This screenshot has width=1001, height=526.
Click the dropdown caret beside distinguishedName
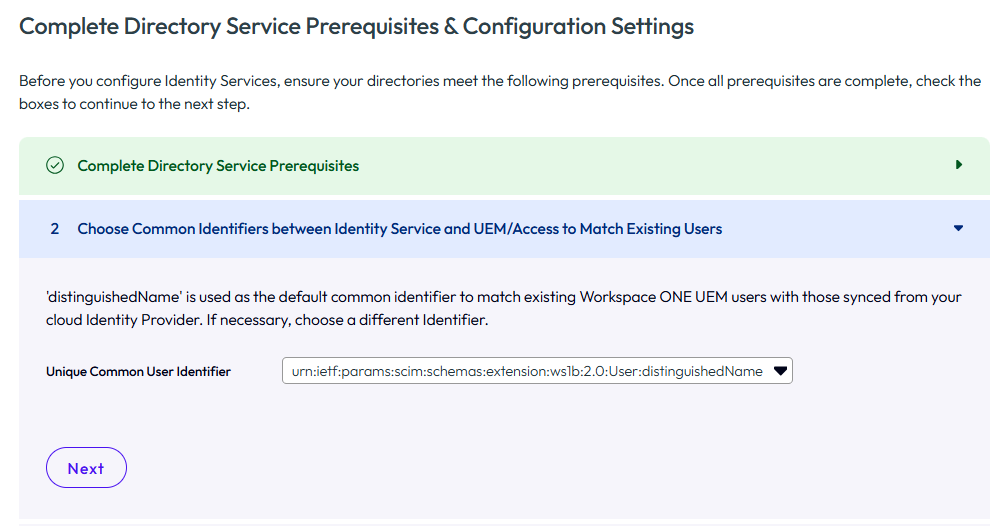click(x=780, y=371)
